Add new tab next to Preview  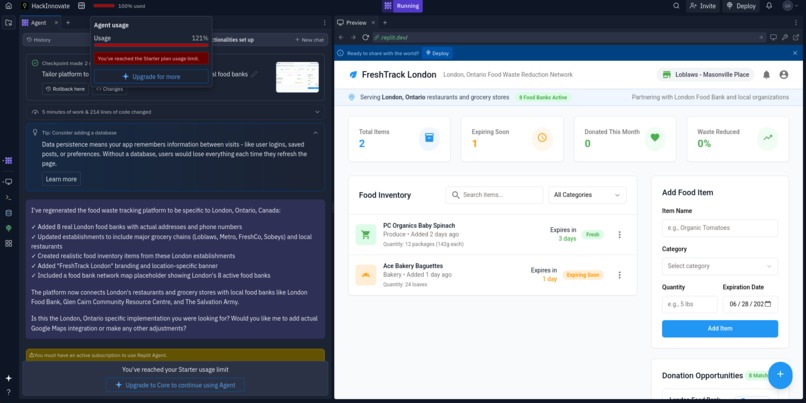pos(385,23)
